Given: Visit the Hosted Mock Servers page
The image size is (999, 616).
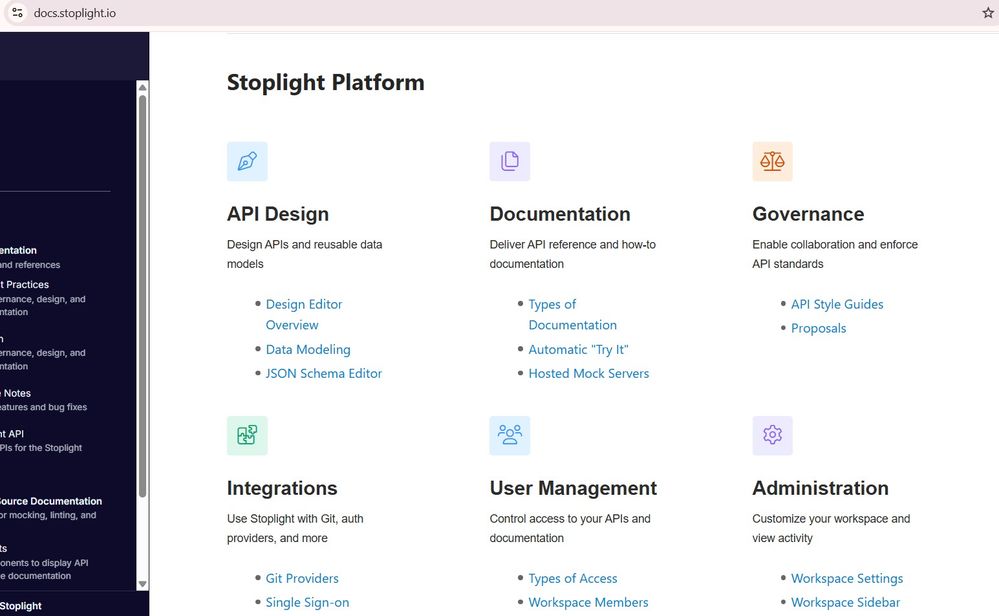Looking at the screenshot, I should tap(589, 373).
